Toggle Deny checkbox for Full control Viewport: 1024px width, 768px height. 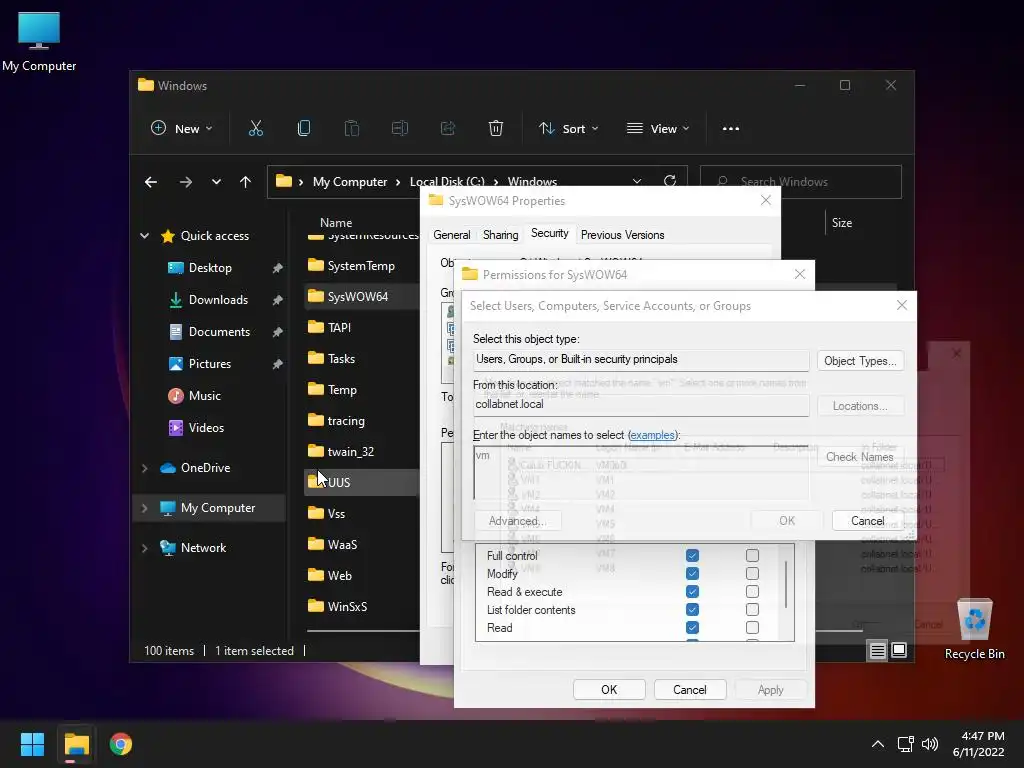752,555
